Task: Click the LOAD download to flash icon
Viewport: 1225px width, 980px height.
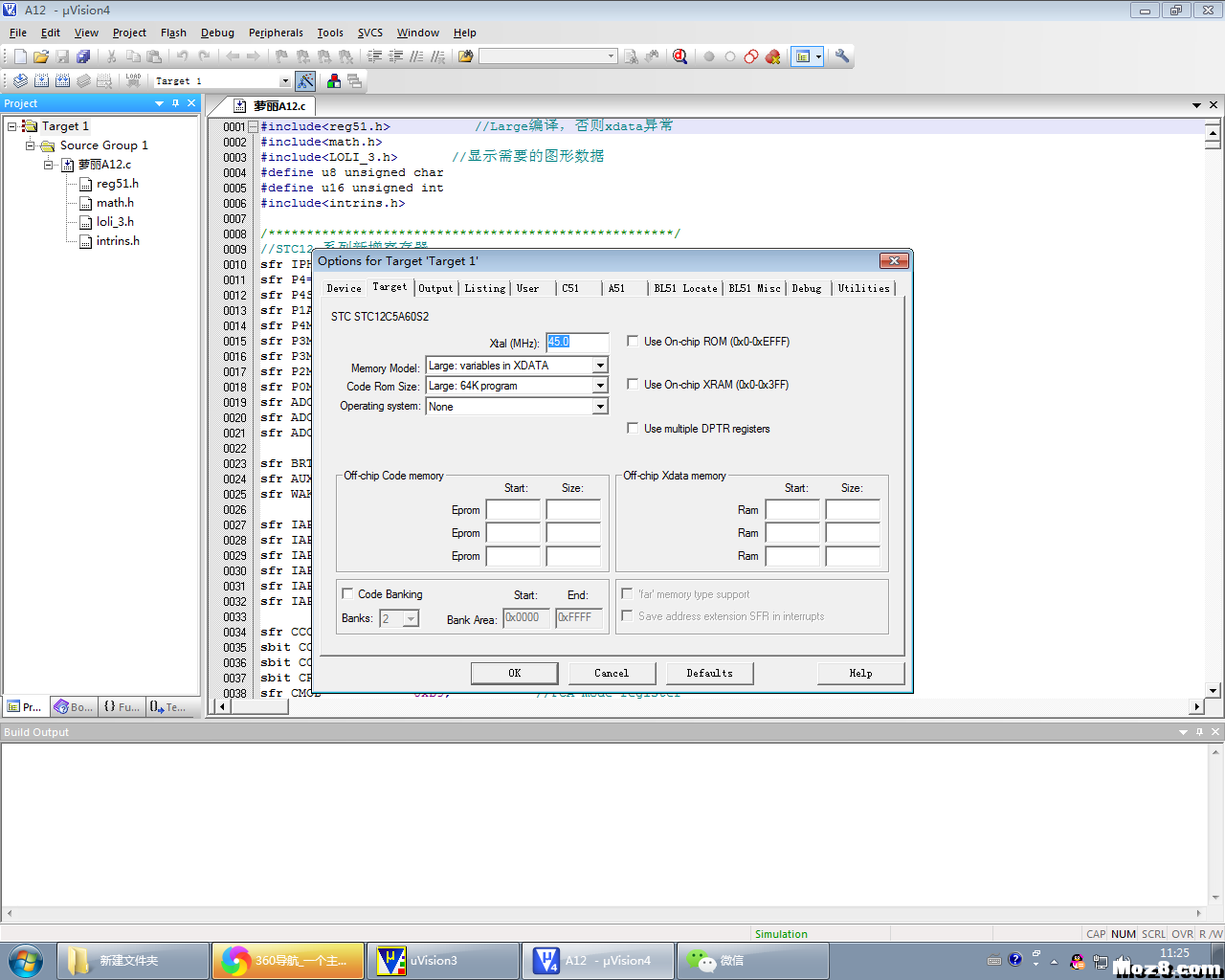Action: [133, 81]
